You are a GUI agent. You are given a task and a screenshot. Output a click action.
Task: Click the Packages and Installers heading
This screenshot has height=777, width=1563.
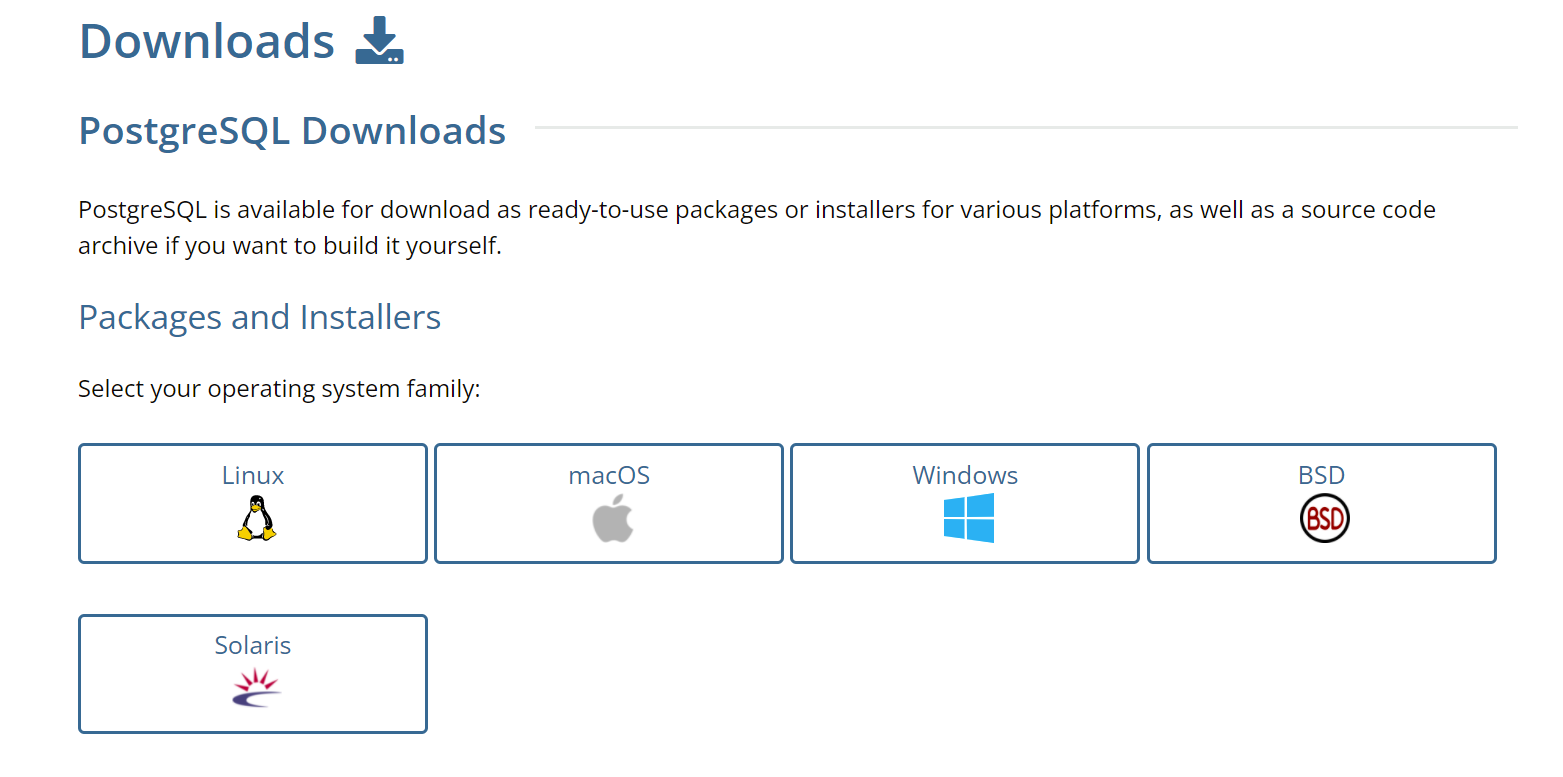click(x=260, y=317)
